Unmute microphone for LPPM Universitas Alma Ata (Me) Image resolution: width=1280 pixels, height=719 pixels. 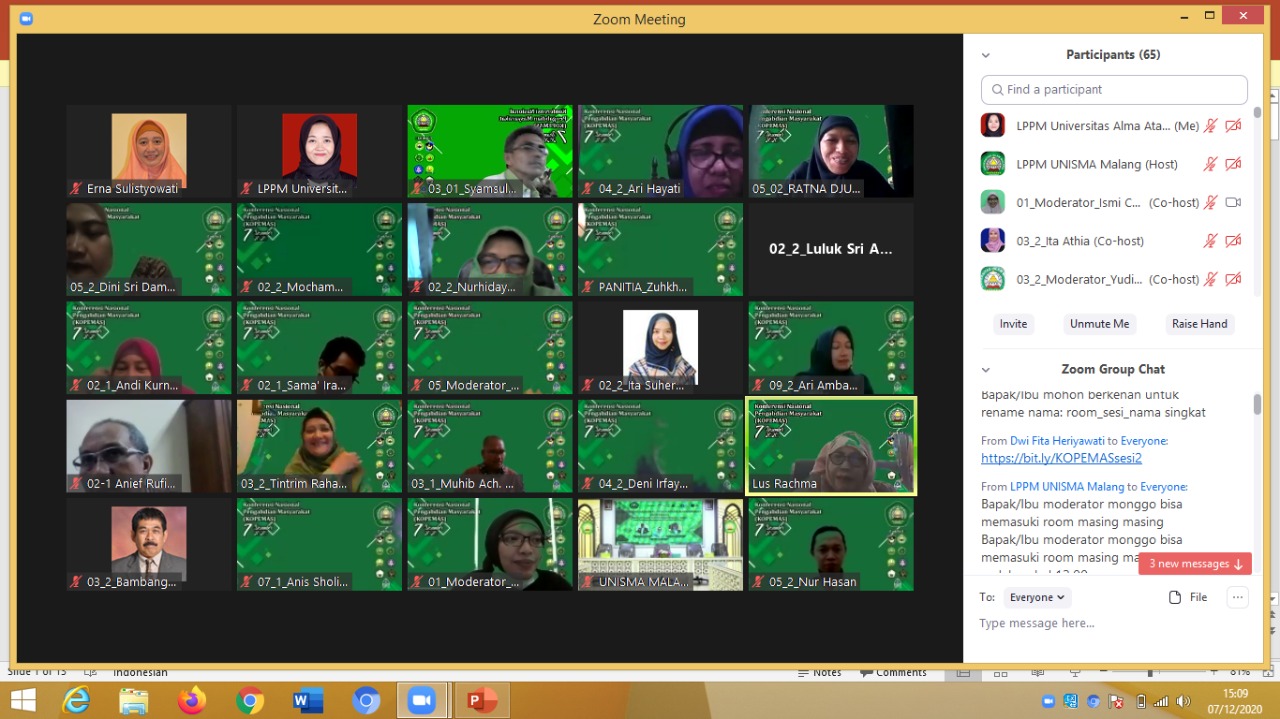pyautogui.click(x=1210, y=126)
